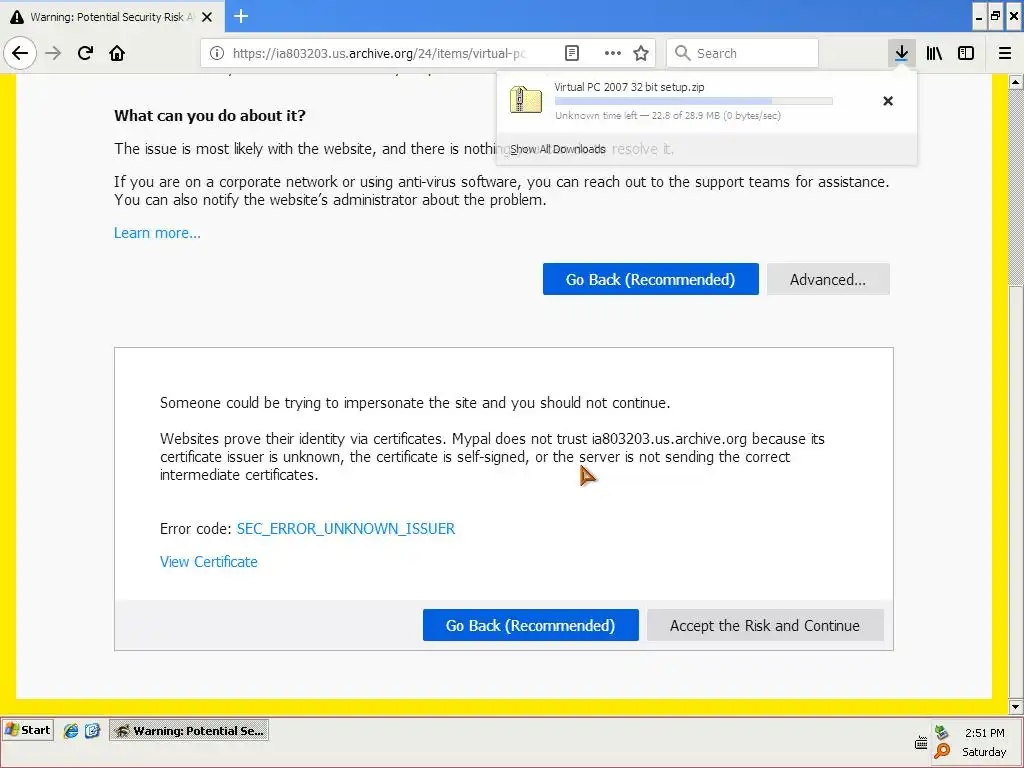
Task: Click the forward navigation arrow
Action: 54,53
